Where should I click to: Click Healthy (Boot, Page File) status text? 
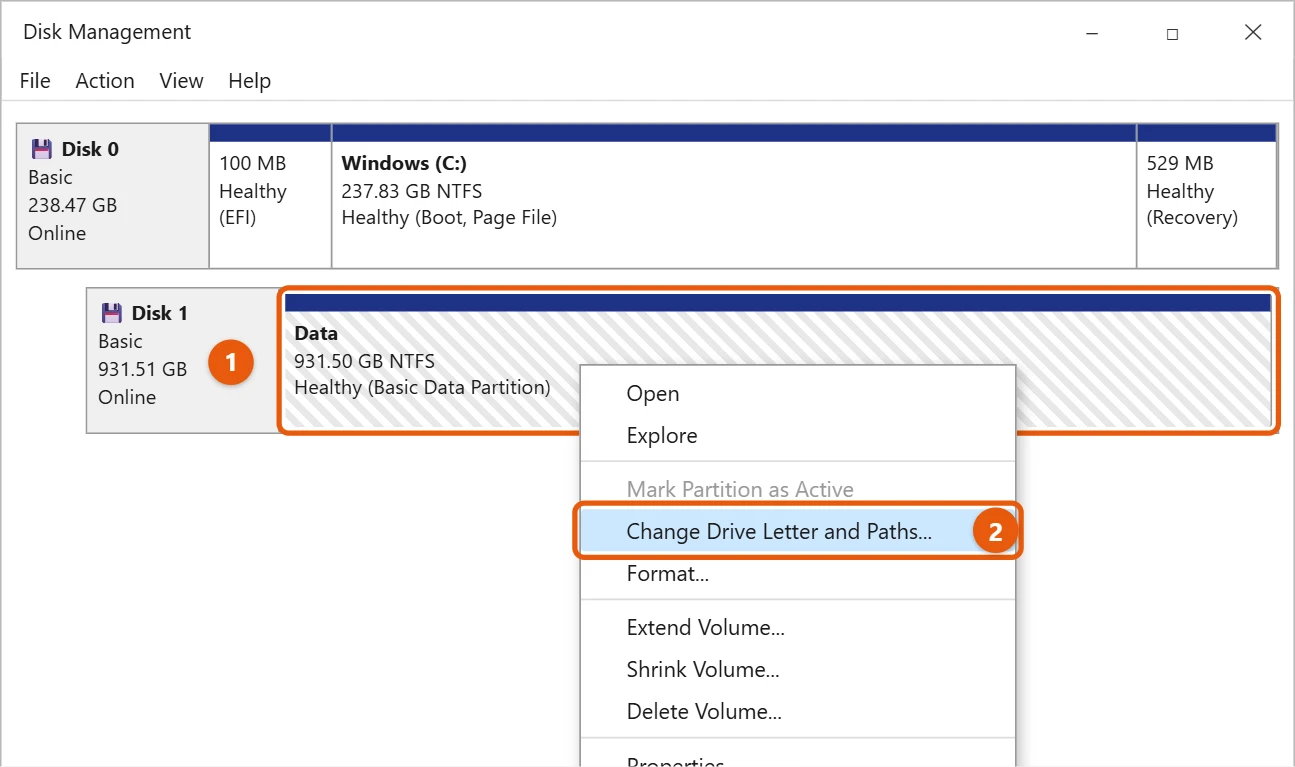449,217
